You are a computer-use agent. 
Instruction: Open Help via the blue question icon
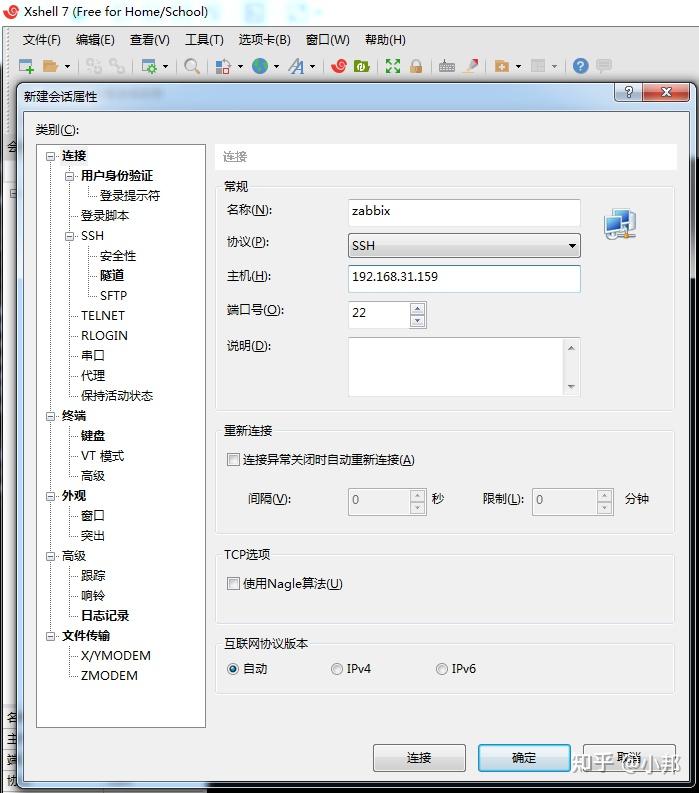(581, 66)
